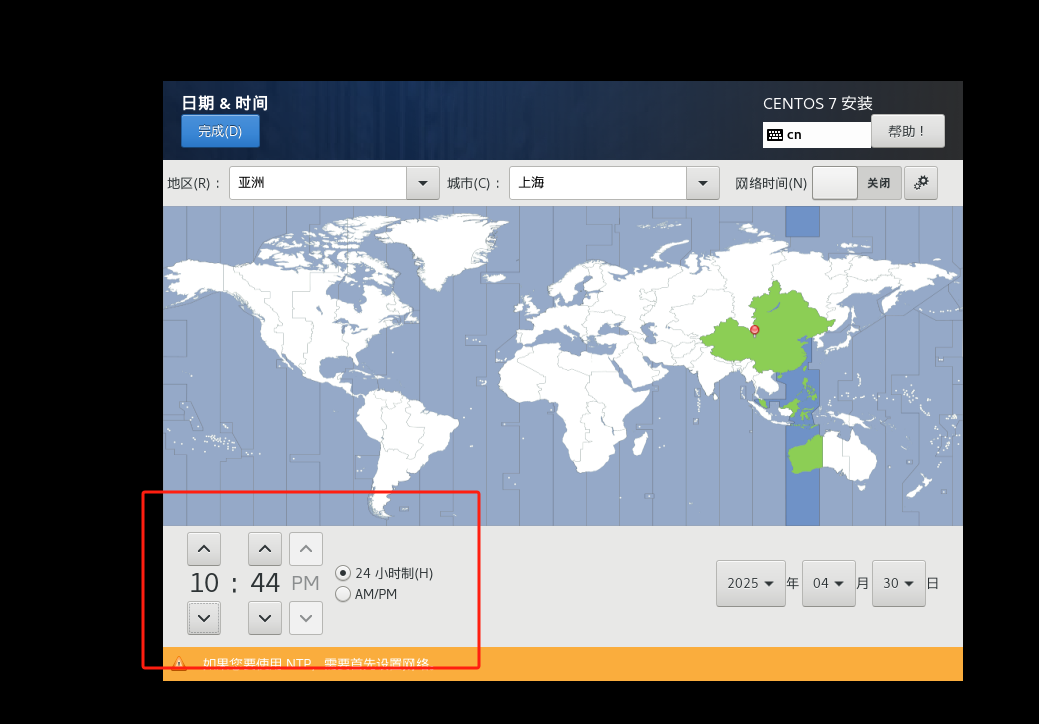
Task: Decrease the minutes with down arrow
Action: click(265, 618)
